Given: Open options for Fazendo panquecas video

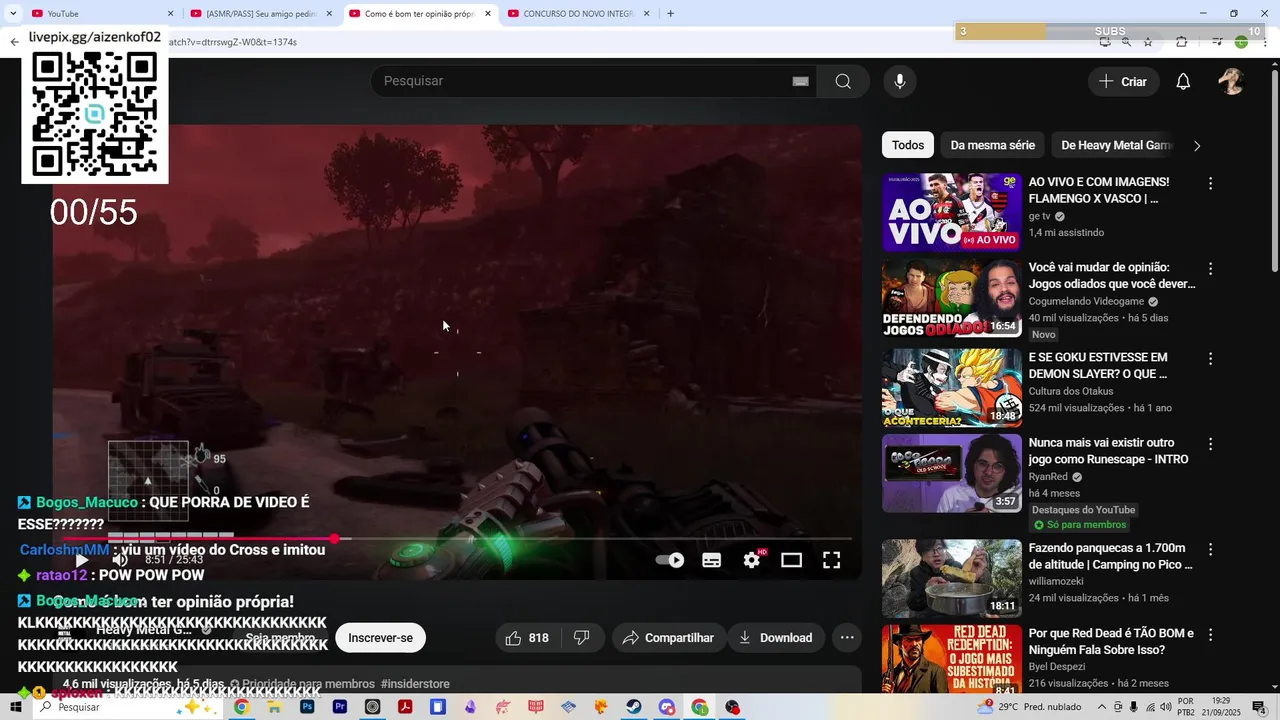Looking at the screenshot, I should (x=1210, y=550).
